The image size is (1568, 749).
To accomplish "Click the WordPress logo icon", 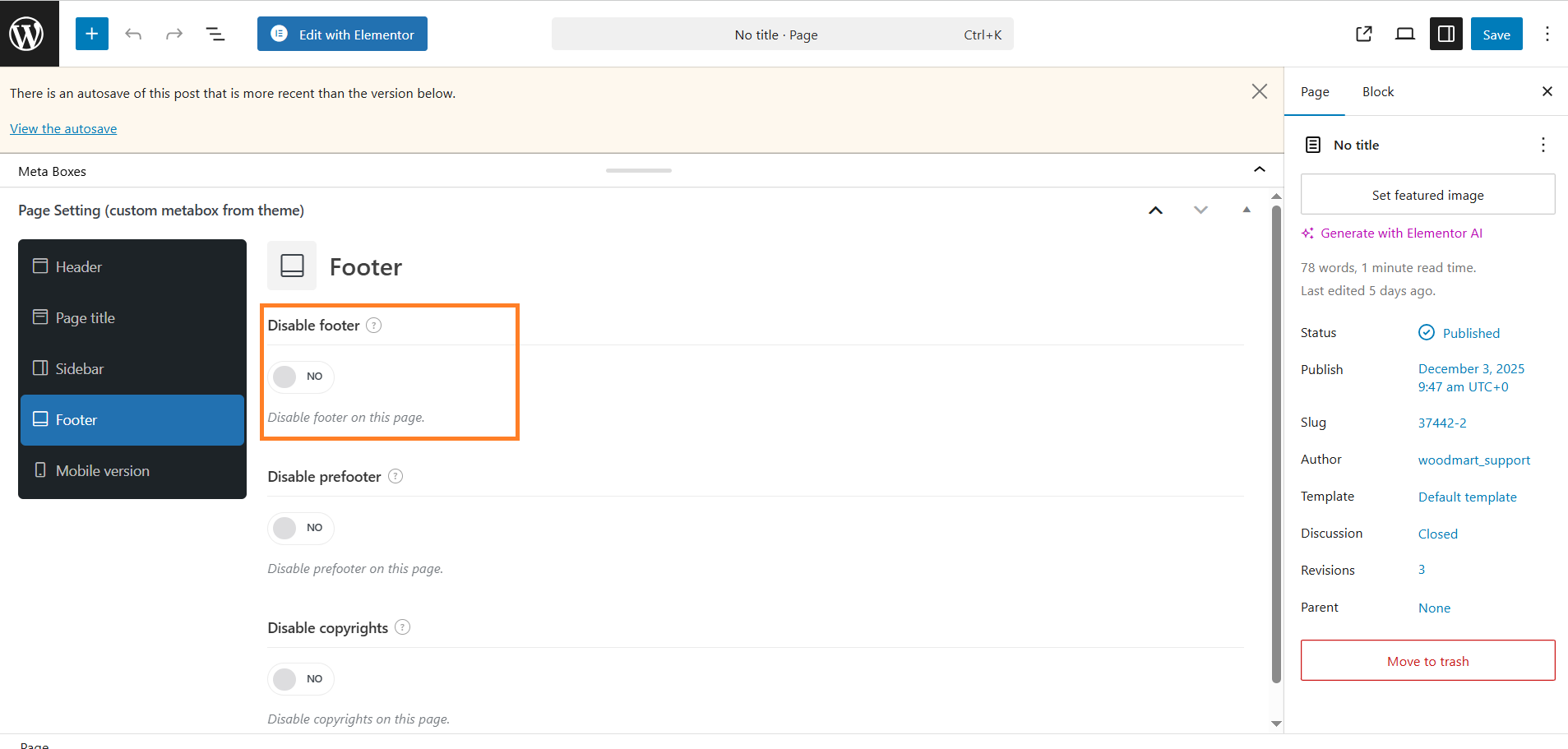I will [27, 34].
